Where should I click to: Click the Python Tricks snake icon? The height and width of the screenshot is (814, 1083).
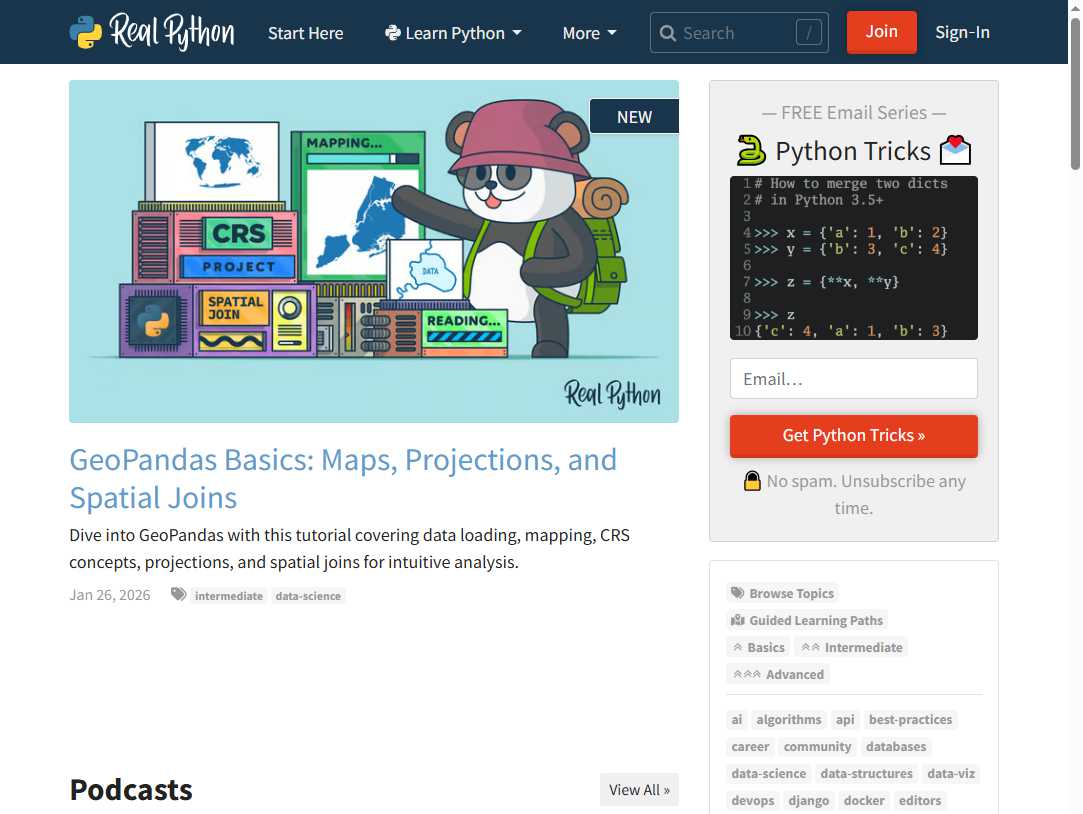(x=751, y=151)
